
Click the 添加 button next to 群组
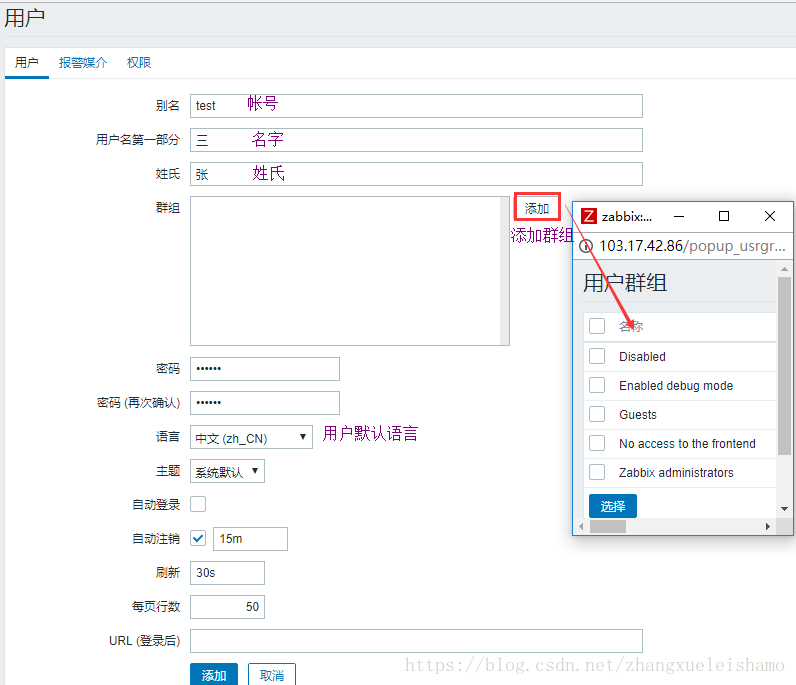pyautogui.click(x=537, y=208)
